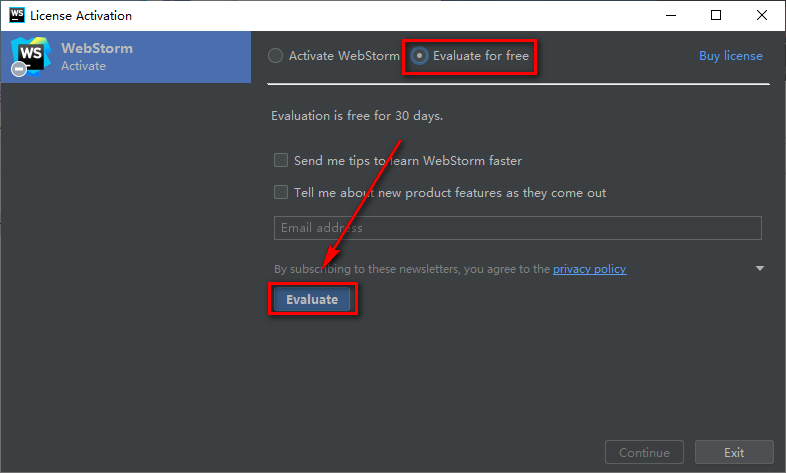Viewport: 786px width, 473px height.
Task: Click the Exit button
Action: pos(734,452)
